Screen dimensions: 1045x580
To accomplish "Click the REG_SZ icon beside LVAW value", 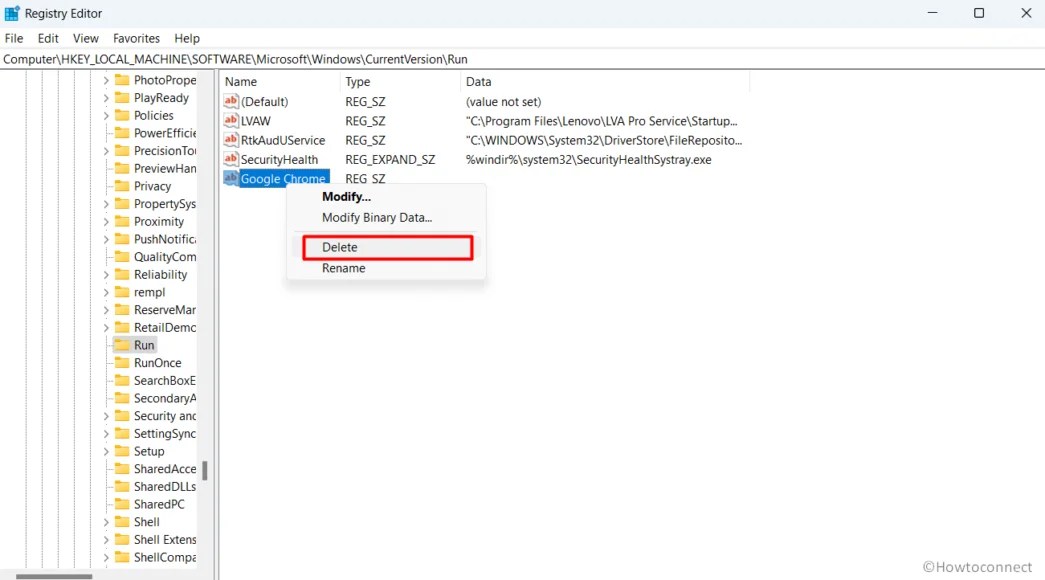I will (x=231, y=120).
